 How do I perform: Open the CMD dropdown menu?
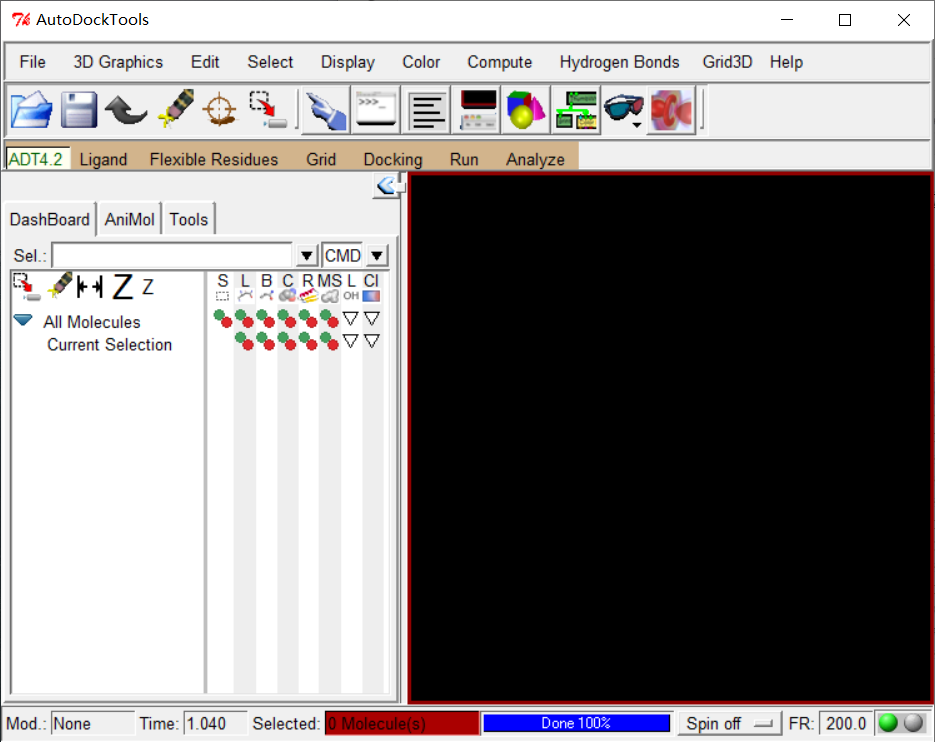pyautogui.click(x=377, y=255)
